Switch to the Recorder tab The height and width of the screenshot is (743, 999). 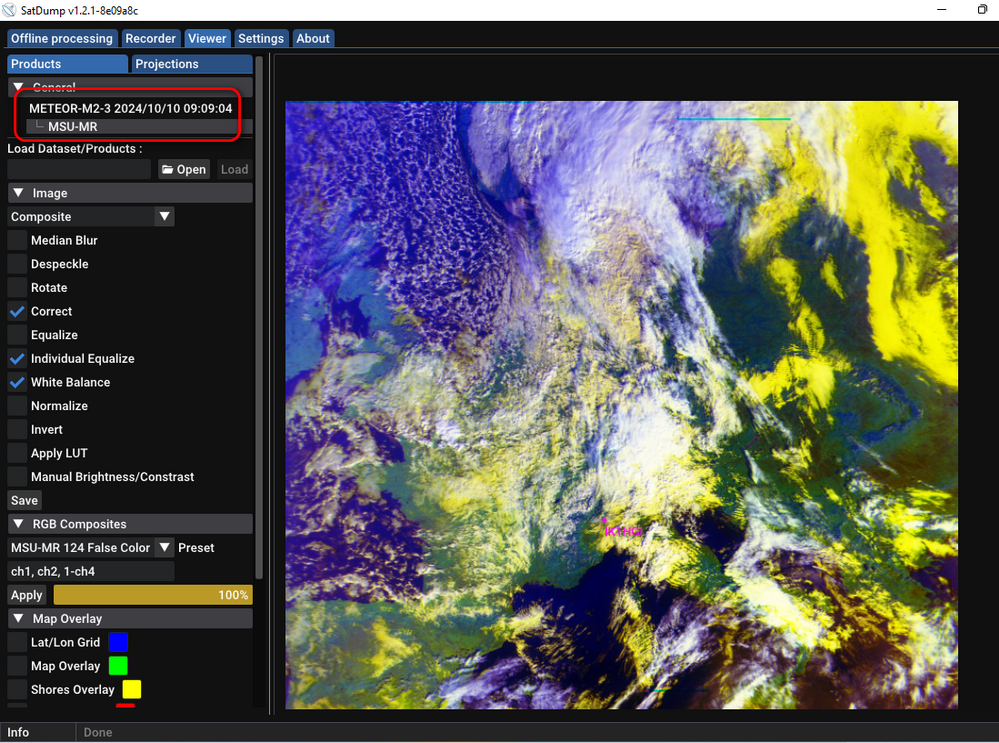[149, 38]
